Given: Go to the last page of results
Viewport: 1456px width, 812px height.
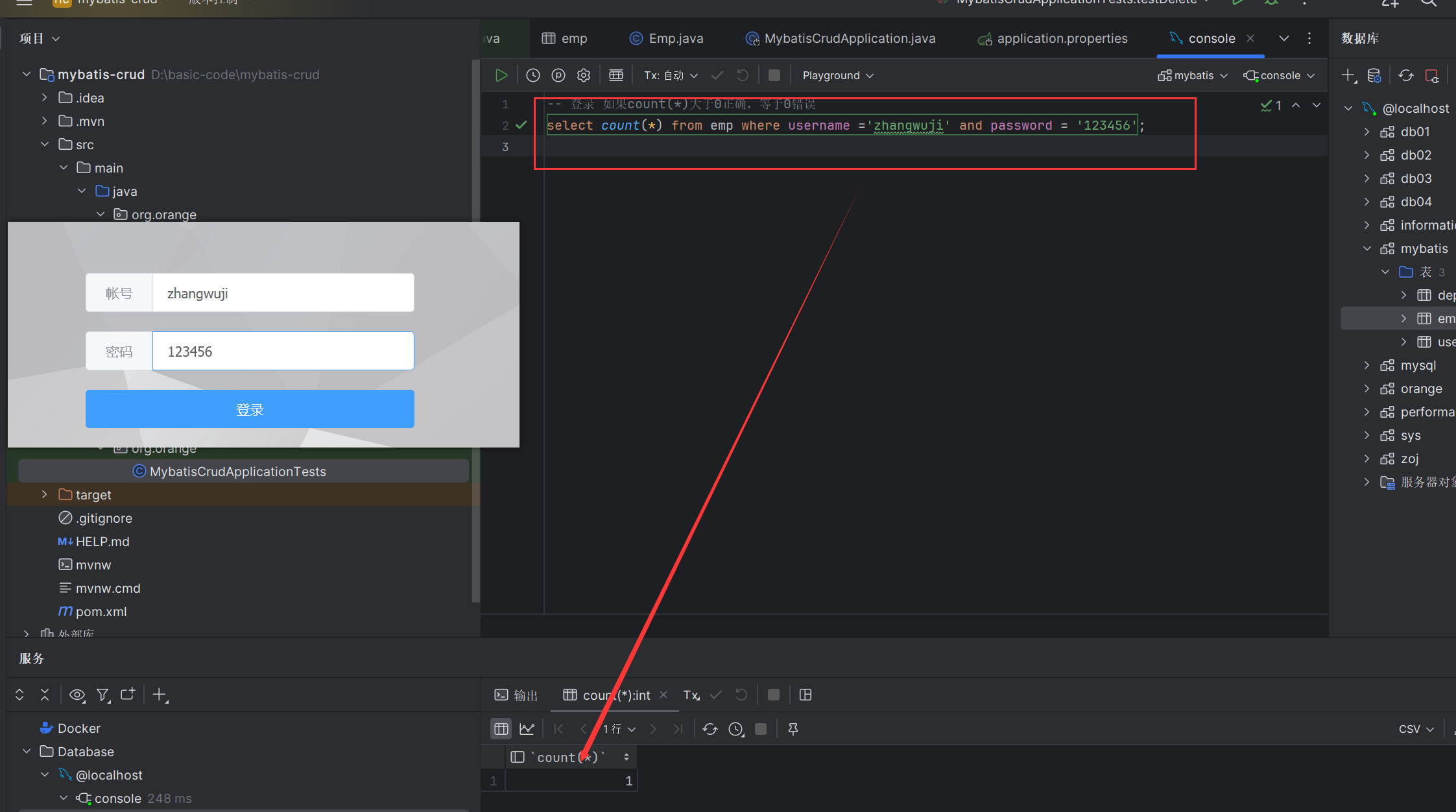Looking at the screenshot, I should [678, 729].
